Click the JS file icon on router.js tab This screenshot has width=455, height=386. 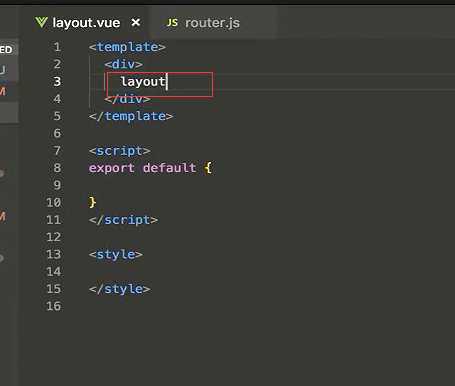click(172, 23)
